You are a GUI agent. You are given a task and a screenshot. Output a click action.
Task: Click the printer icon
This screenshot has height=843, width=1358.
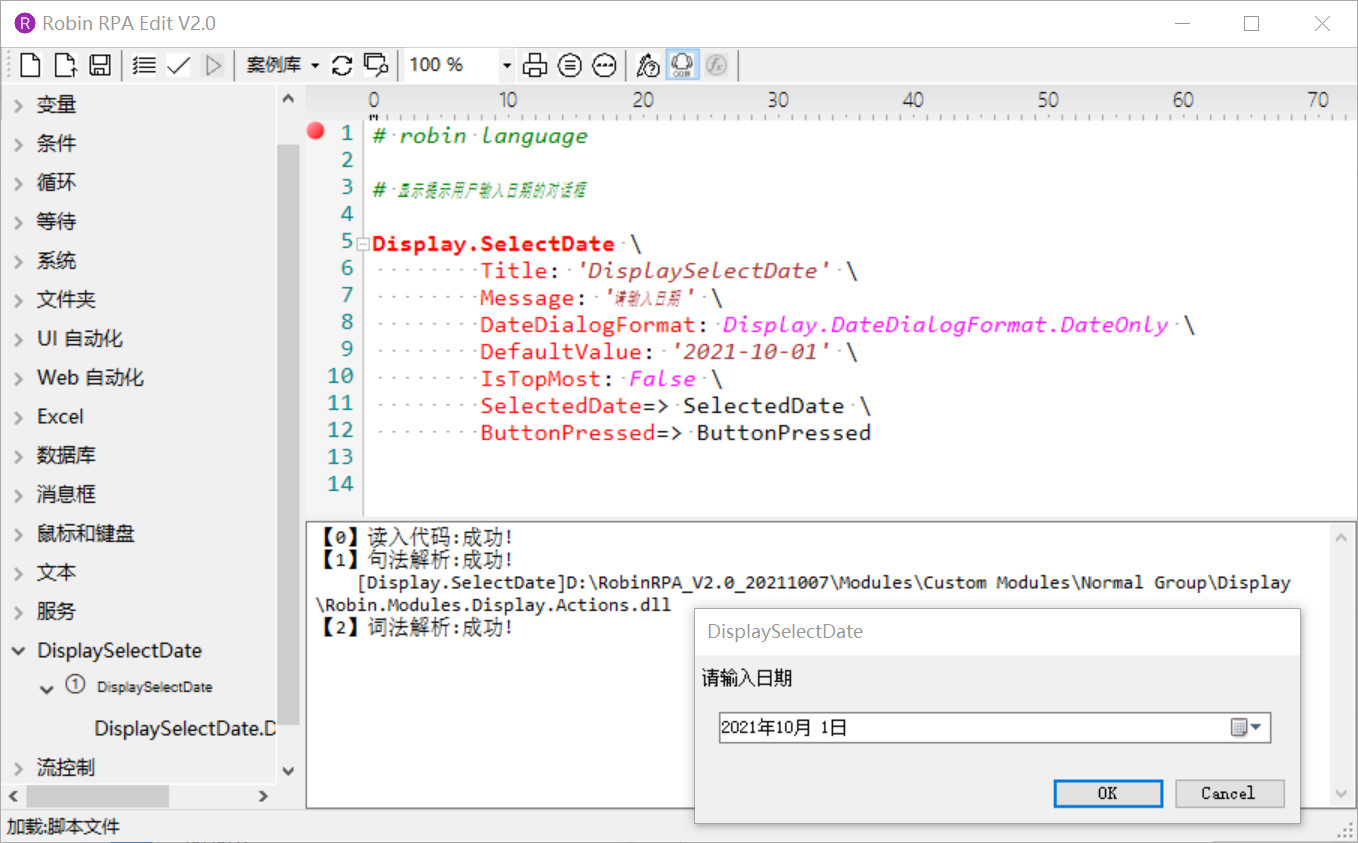(536, 66)
